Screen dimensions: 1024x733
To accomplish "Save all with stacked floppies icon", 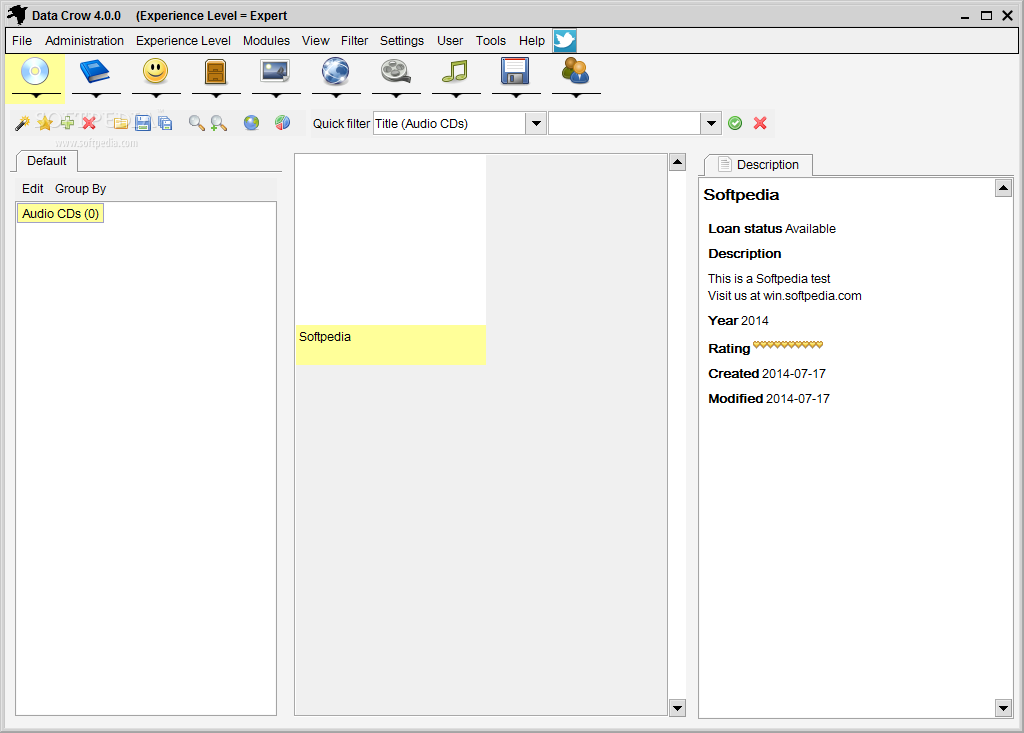I will click(x=165, y=123).
